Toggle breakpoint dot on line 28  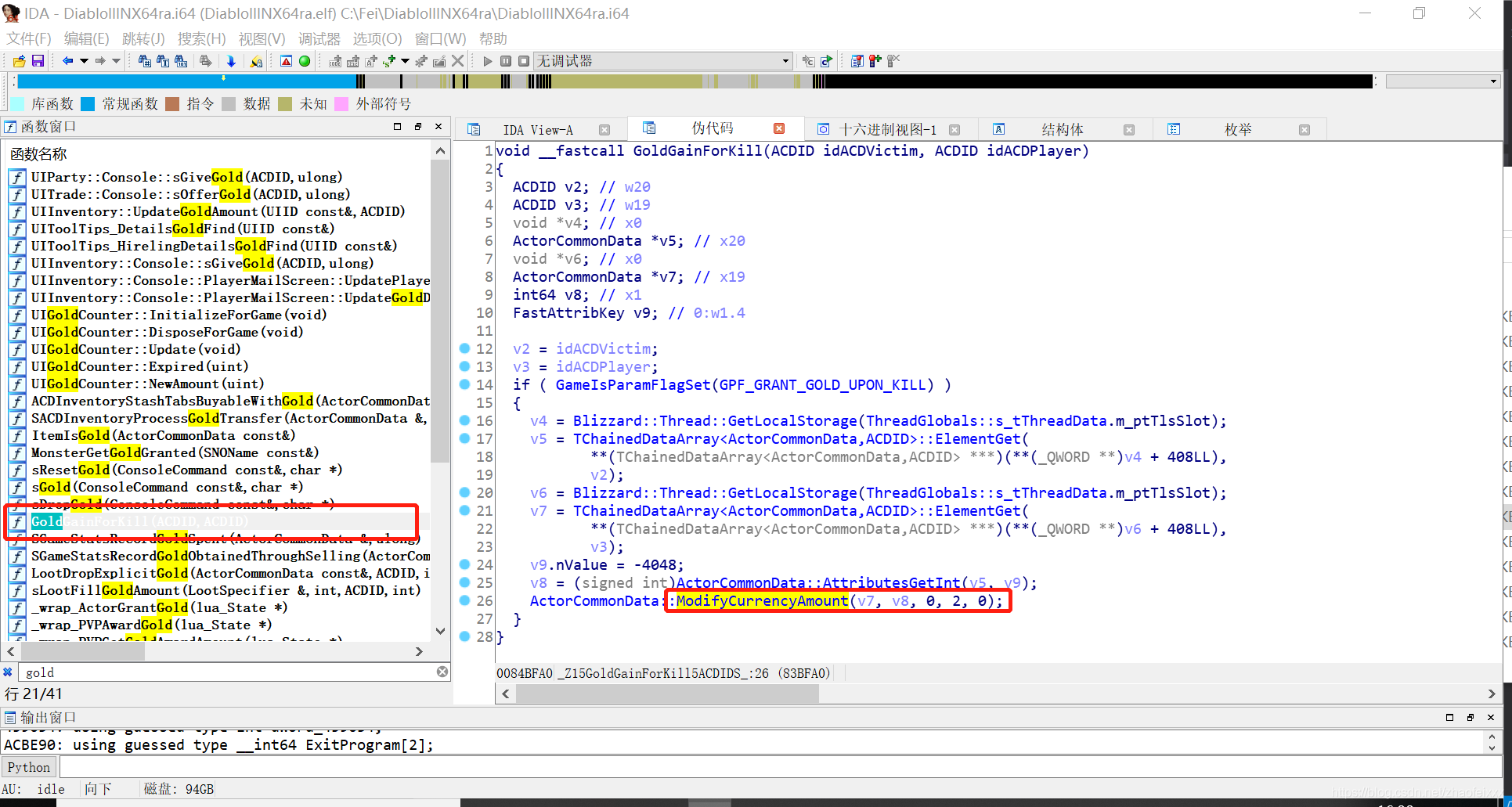click(x=464, y=636)
